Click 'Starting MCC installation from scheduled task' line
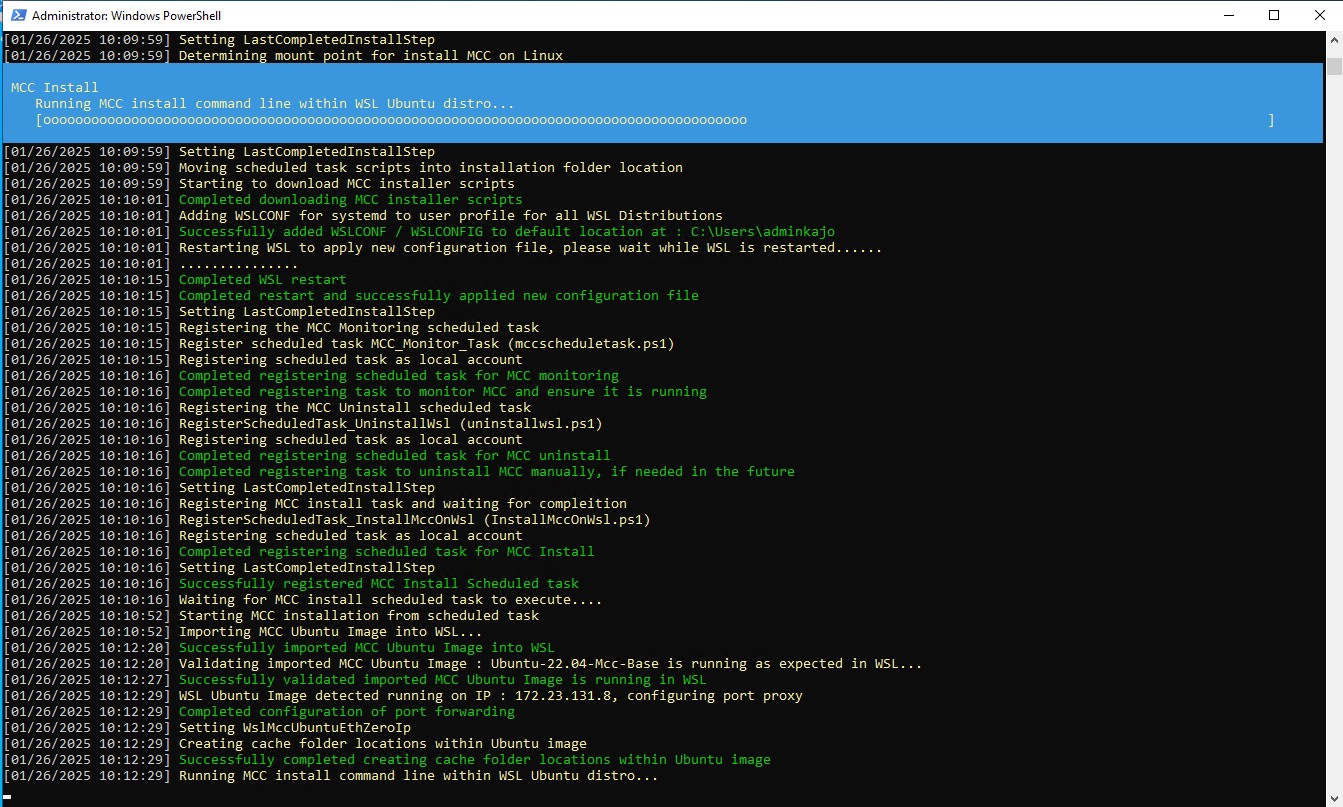The image size is (1343, 807). [x=359, y=616]
